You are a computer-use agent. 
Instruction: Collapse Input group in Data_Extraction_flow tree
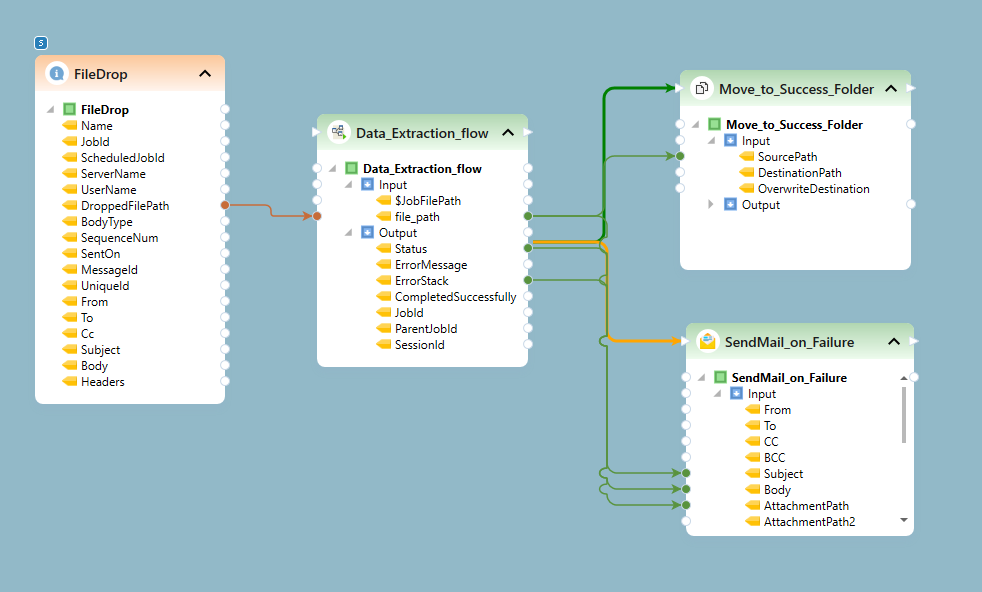pos(348,185)
